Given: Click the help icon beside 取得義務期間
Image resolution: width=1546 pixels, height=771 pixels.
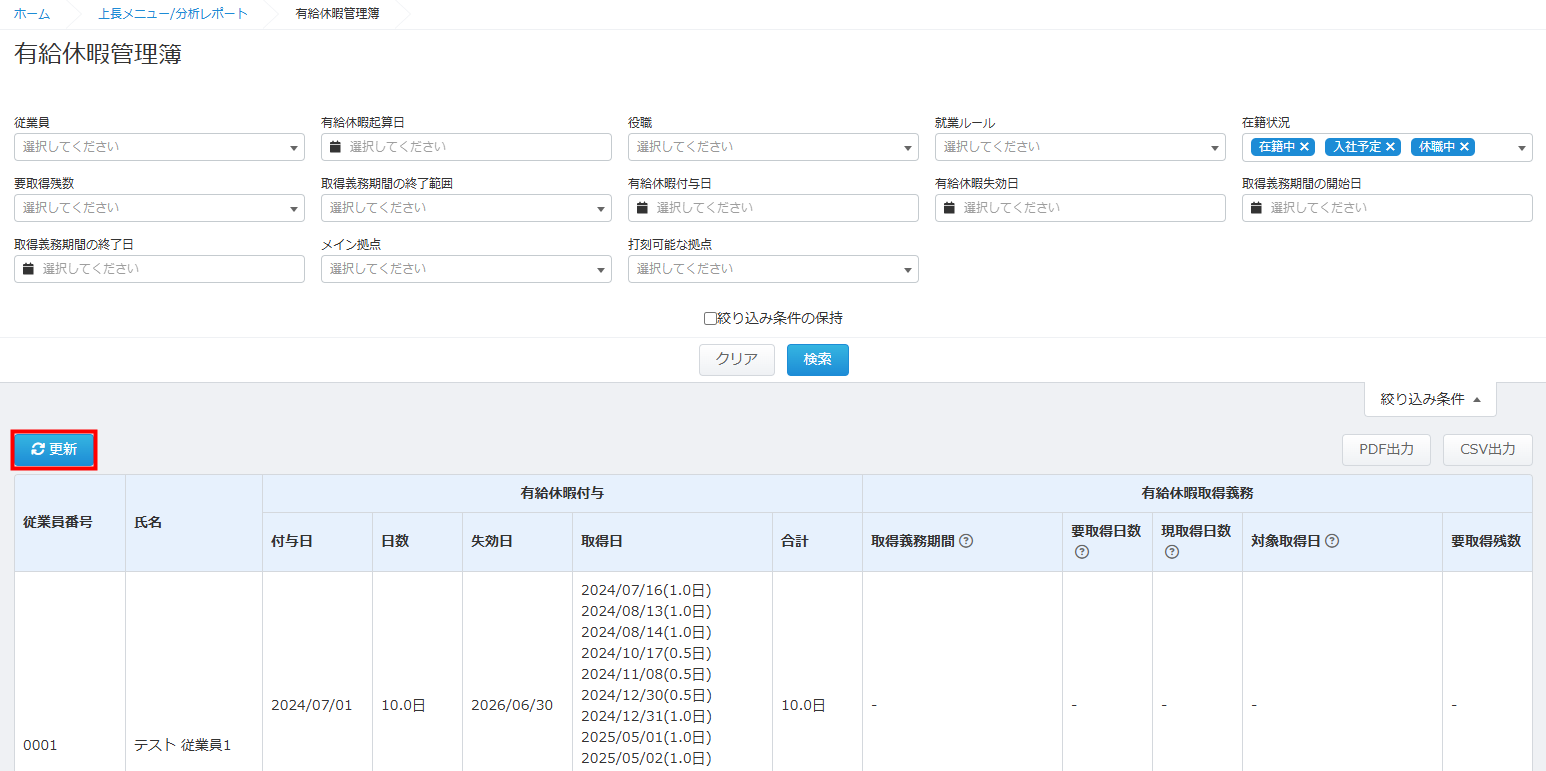Looking at the screenshot, I should point(966,541).
